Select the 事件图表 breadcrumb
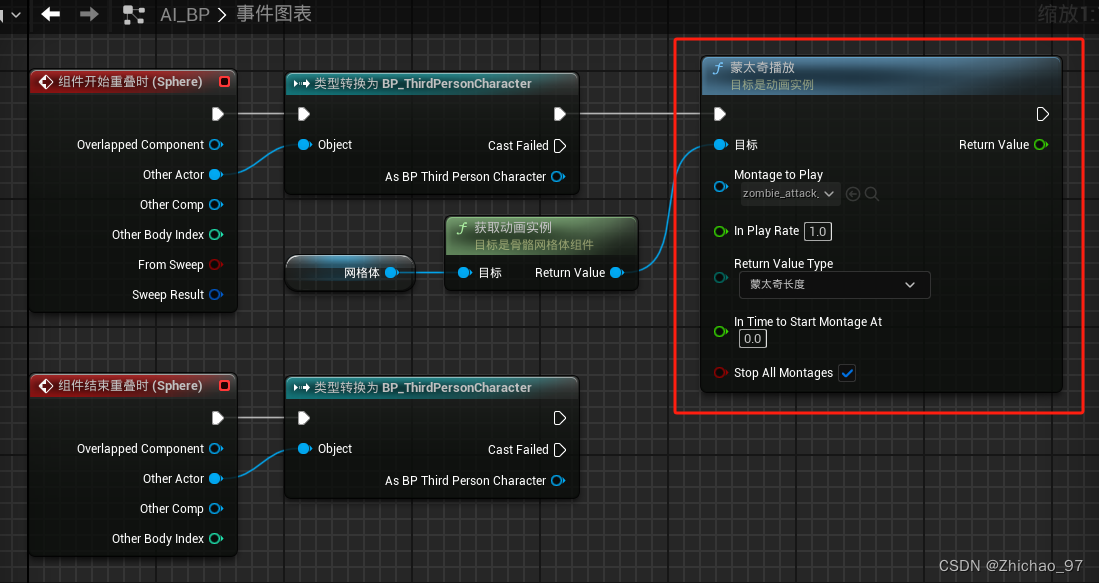The width and height of the screenshot is (1099, 583). [273, 14]
